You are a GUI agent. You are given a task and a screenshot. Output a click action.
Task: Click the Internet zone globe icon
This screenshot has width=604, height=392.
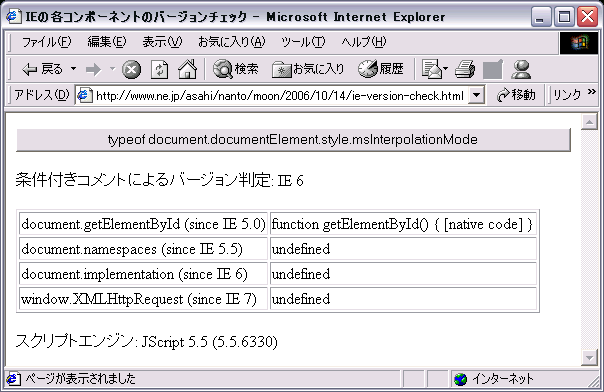coord(460,379)
